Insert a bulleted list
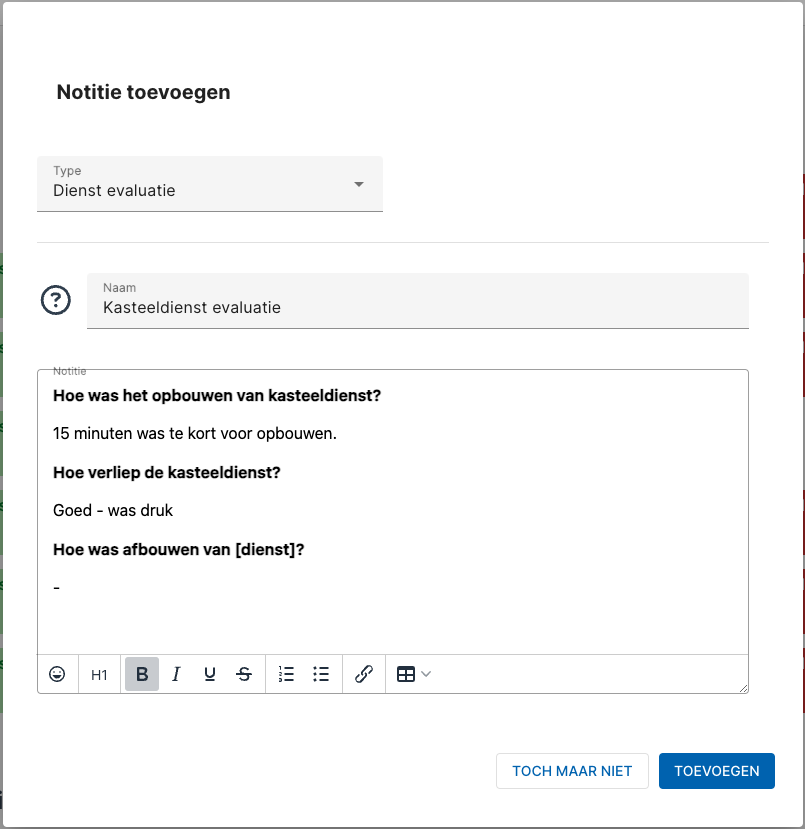The image size is (805, 829). point(321,674)
